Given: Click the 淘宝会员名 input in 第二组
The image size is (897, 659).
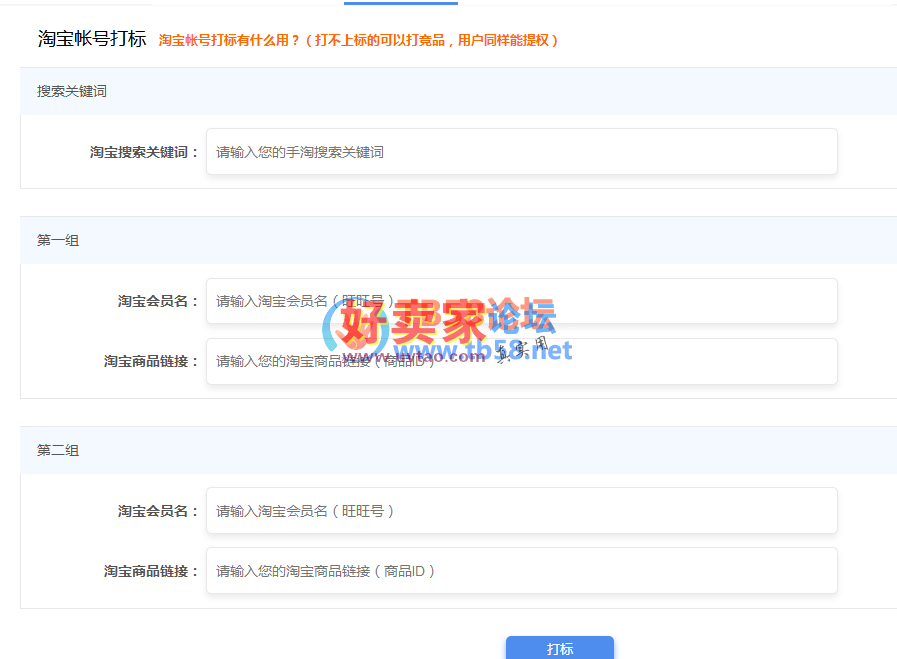Looking at the screenshot, I should tap(521, 511).
